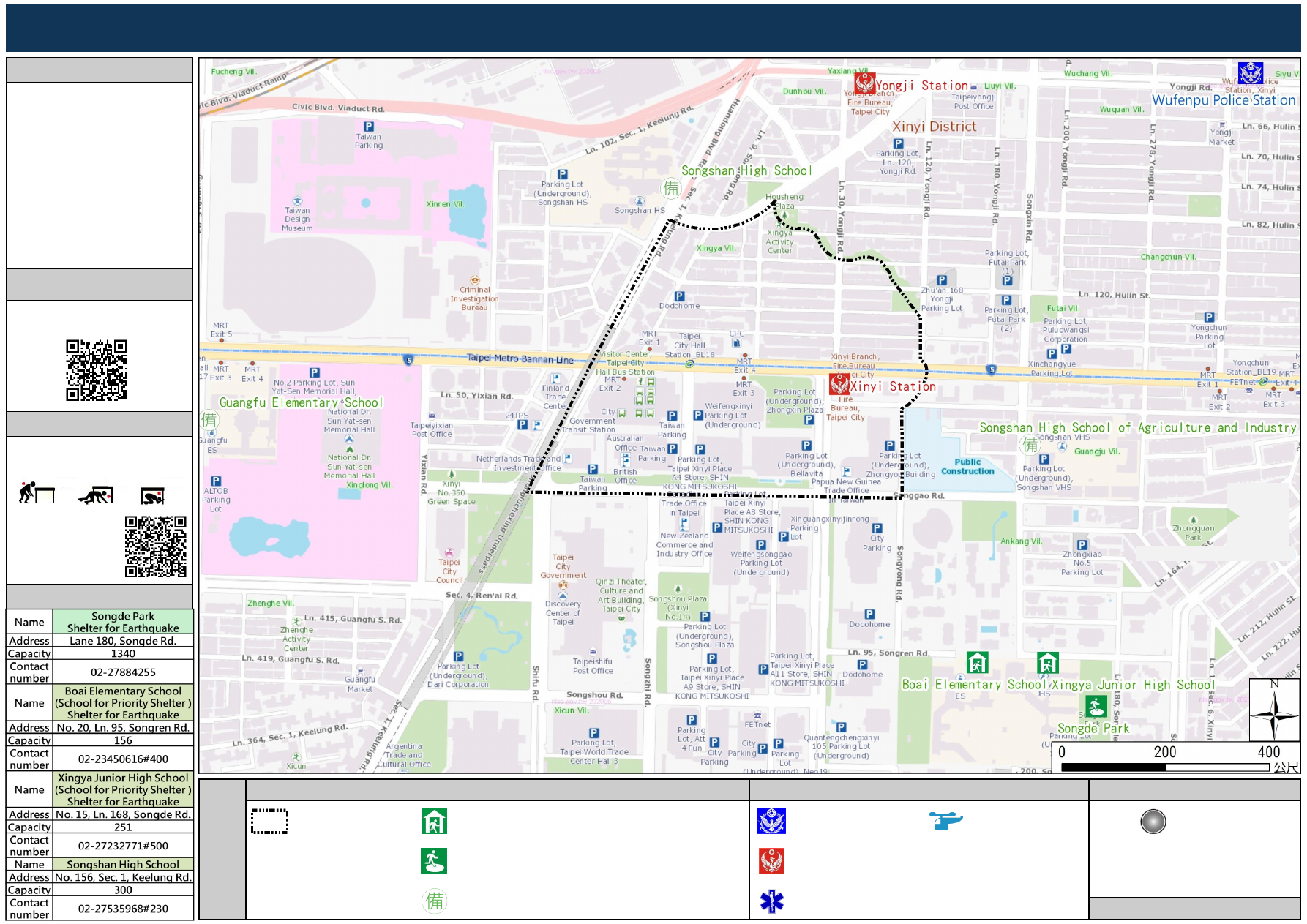Select address 'No. 15, Ln. 168, Songde Rd.'
Screen dimensions: 1307x924
tap(123, 814)
